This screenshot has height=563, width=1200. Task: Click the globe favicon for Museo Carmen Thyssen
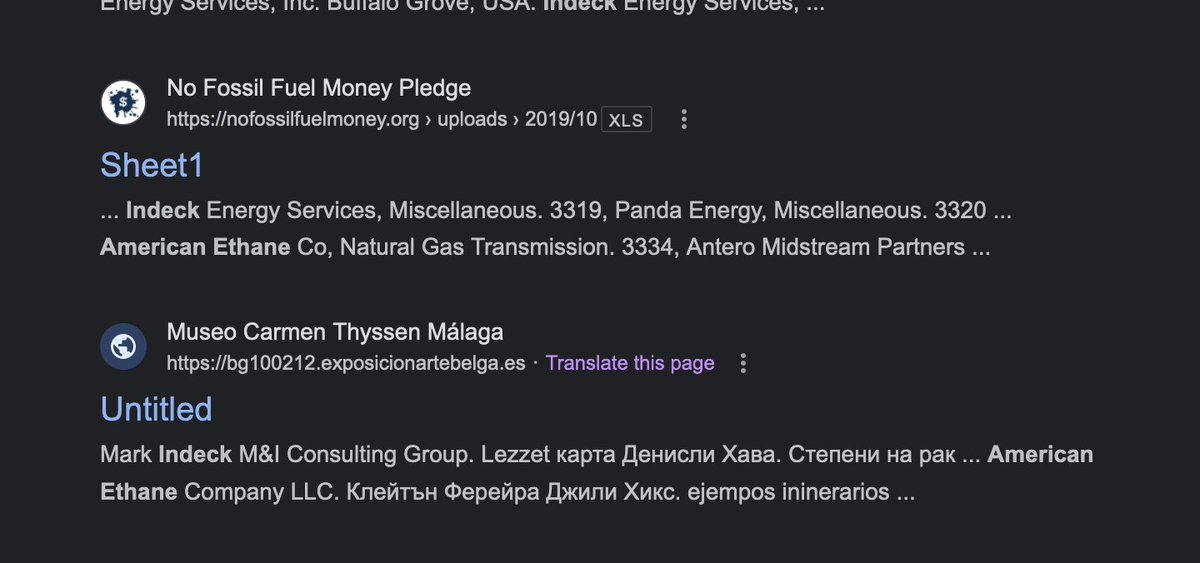124,346
